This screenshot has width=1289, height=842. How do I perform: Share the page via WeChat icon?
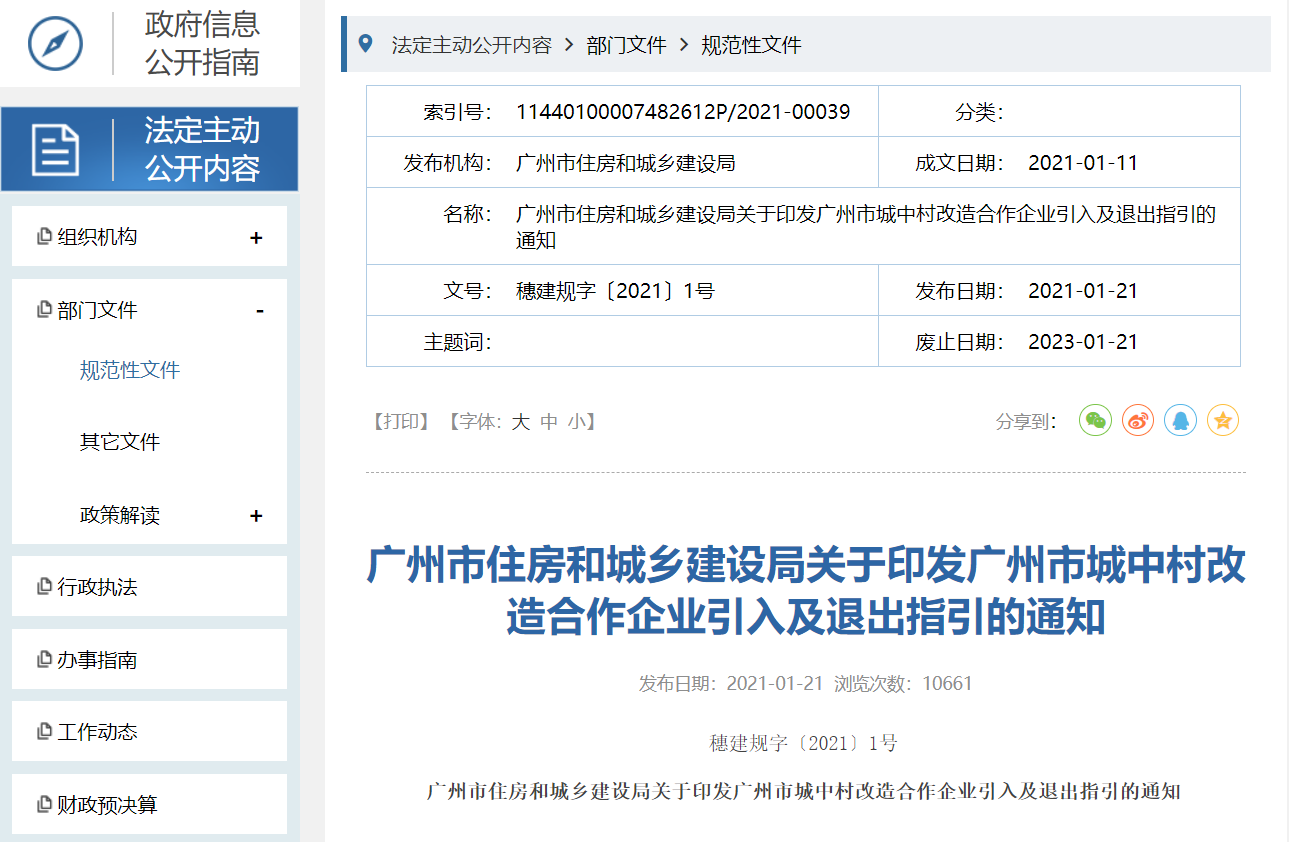tap(1096, 421)
